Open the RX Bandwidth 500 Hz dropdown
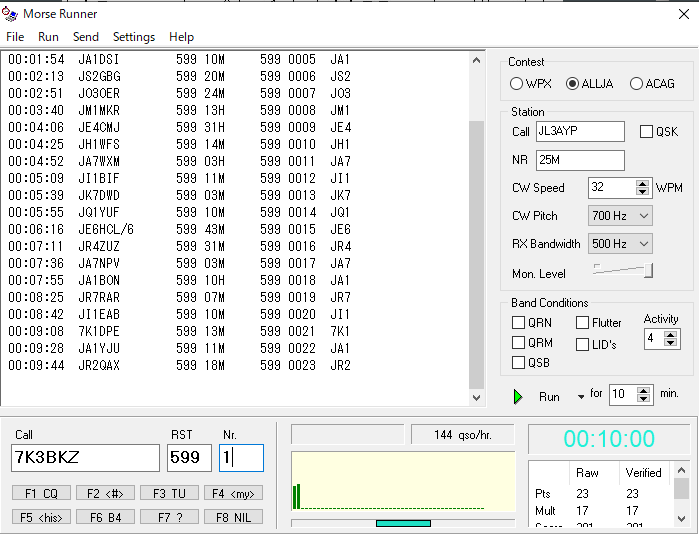The width and height of the screenshot is (699, 534). pyautogui.click(x=620, y=244)
